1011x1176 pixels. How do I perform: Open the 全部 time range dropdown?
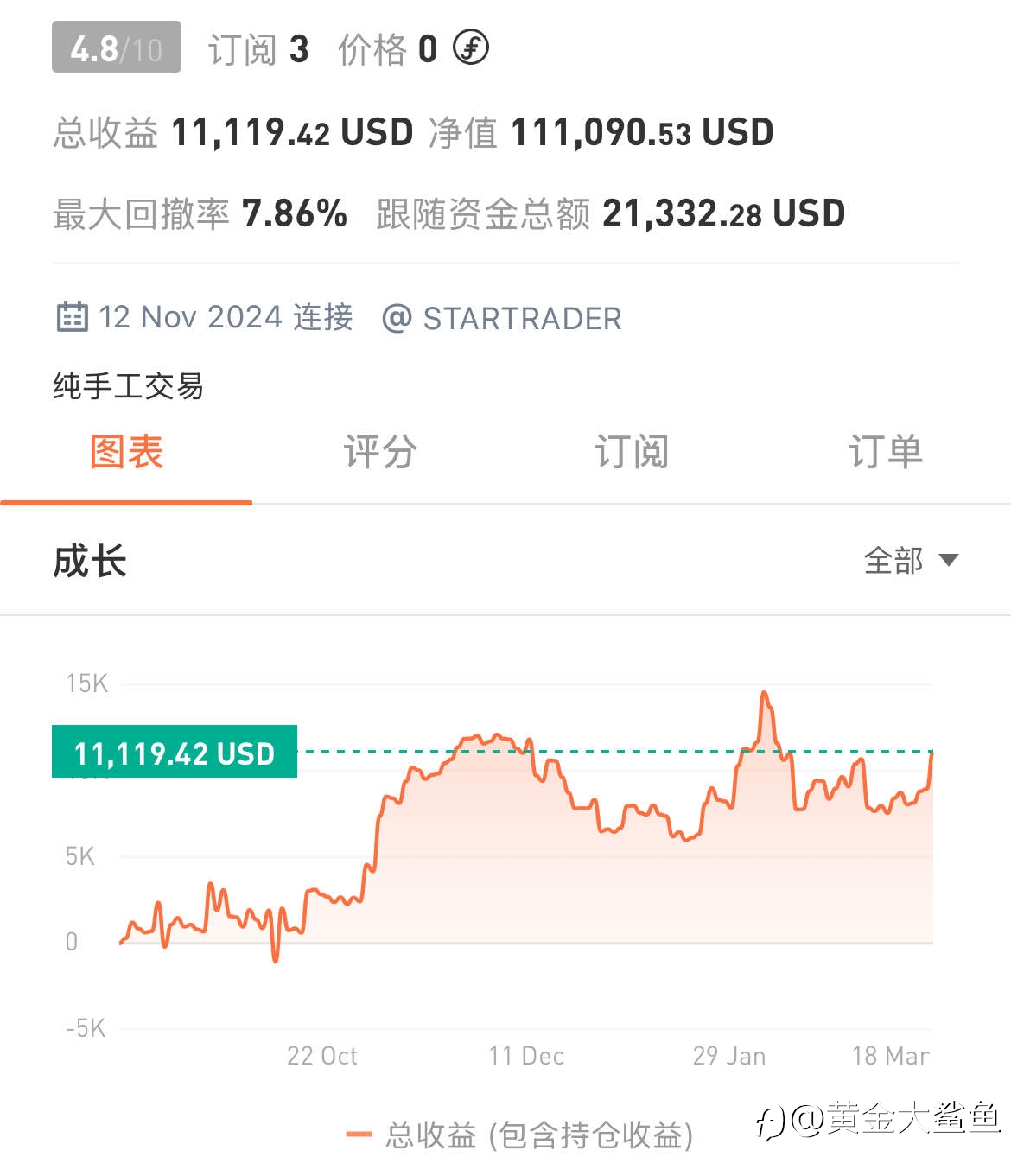(911, 560)
